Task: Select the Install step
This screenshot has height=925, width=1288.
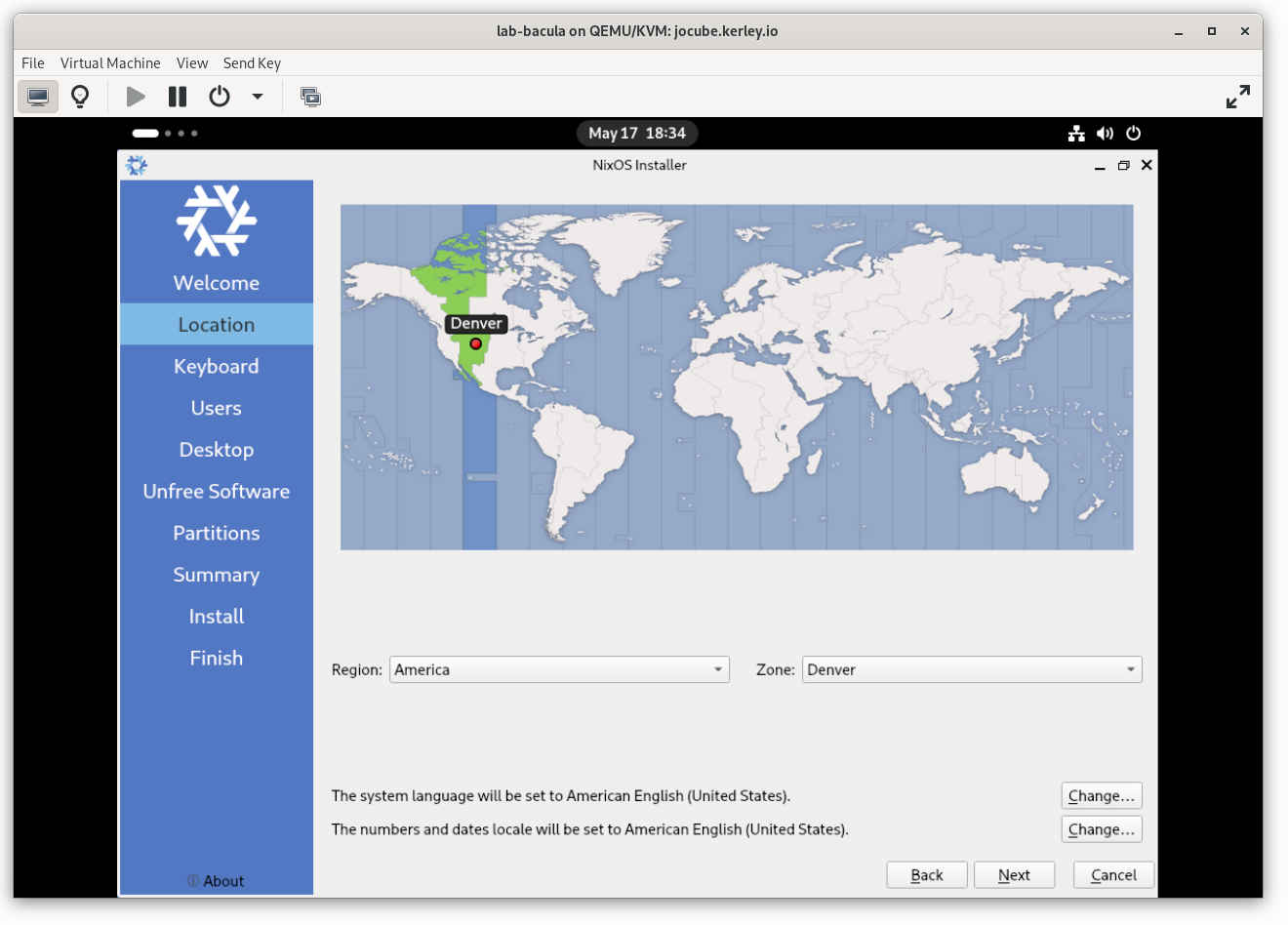Action: [217, 617]
